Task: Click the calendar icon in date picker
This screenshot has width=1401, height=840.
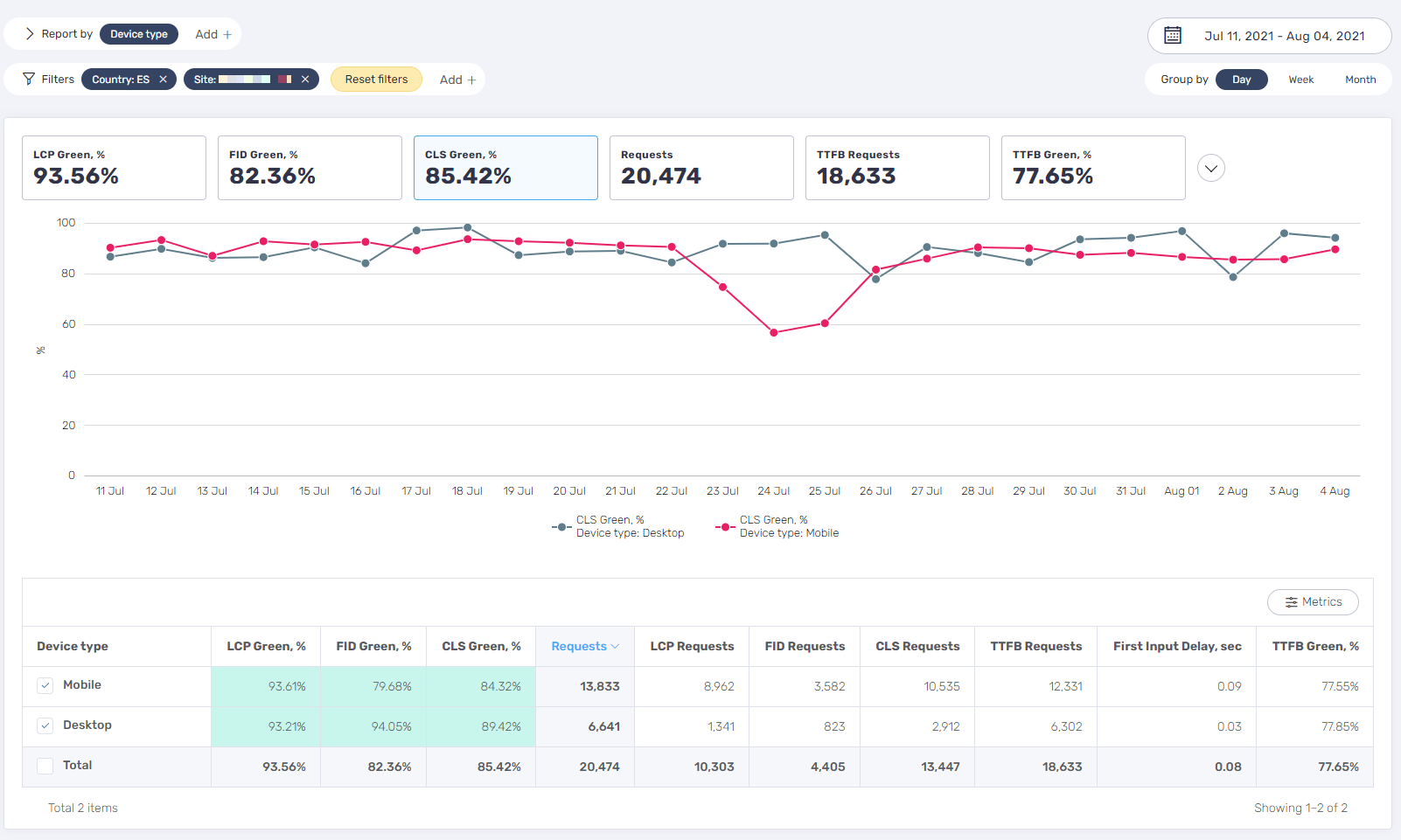Action: (1173, 36)
